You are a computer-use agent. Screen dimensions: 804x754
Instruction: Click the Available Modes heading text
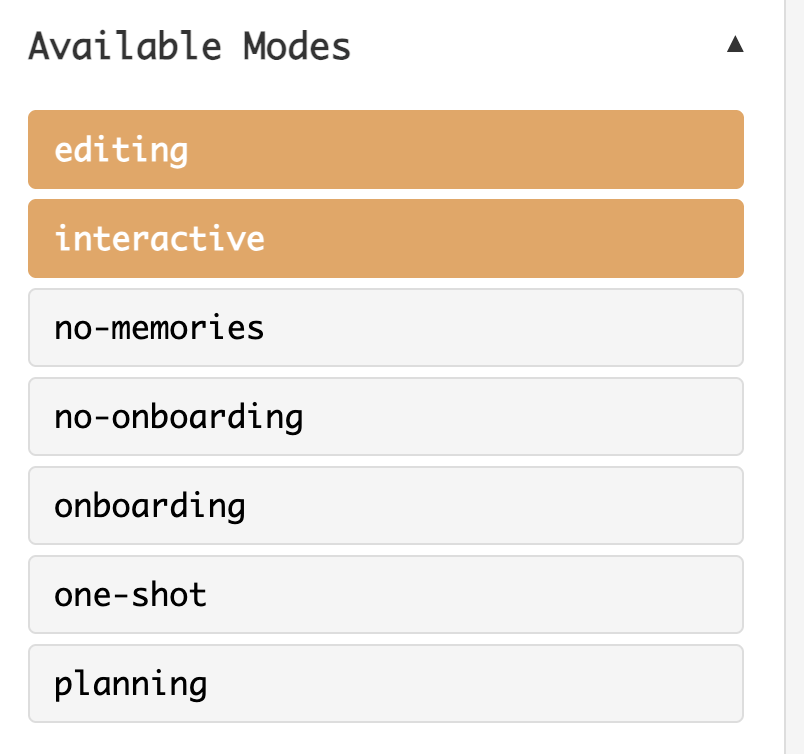pyautogui.click(x=189, y=46)
